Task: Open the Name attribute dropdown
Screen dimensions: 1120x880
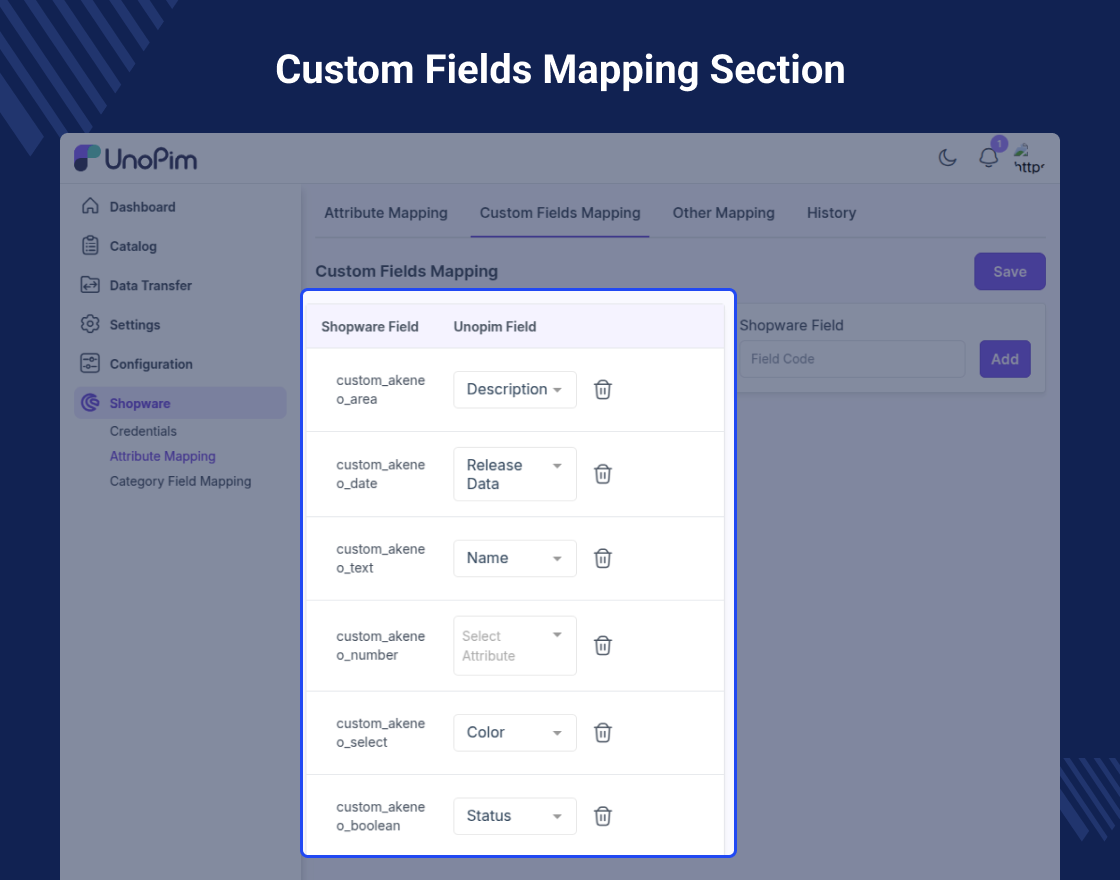Action: [x=515, y=559]
